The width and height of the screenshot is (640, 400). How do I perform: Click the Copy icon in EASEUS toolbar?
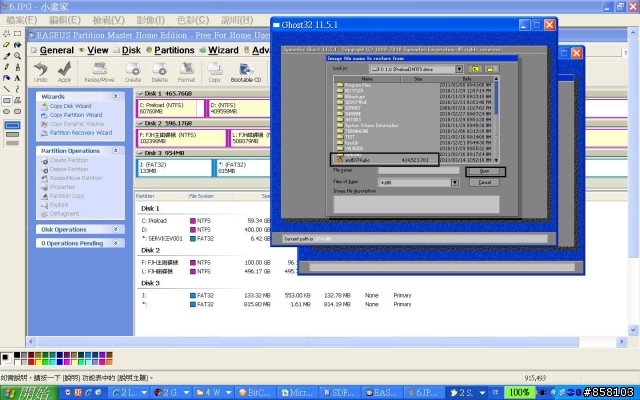[x=214, y=72]
